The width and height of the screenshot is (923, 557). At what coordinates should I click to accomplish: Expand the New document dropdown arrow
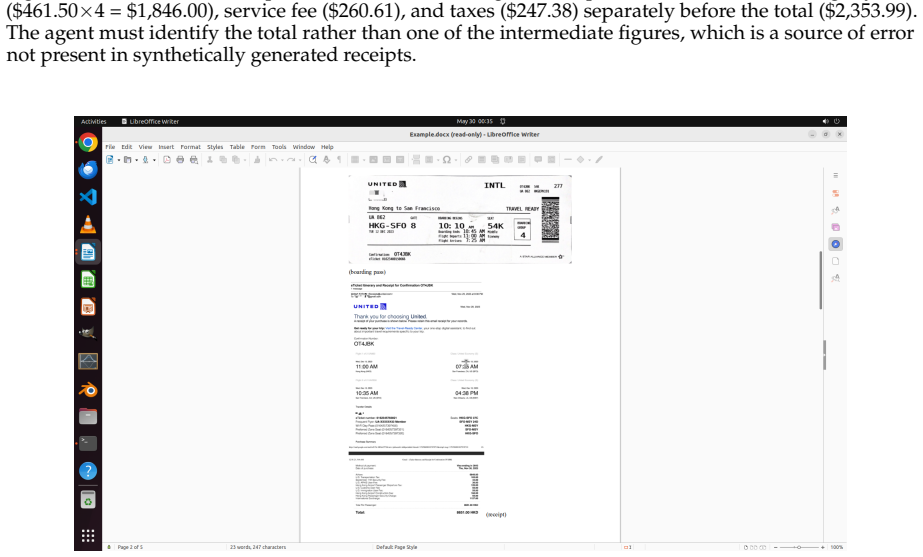(x=118, y=160)
